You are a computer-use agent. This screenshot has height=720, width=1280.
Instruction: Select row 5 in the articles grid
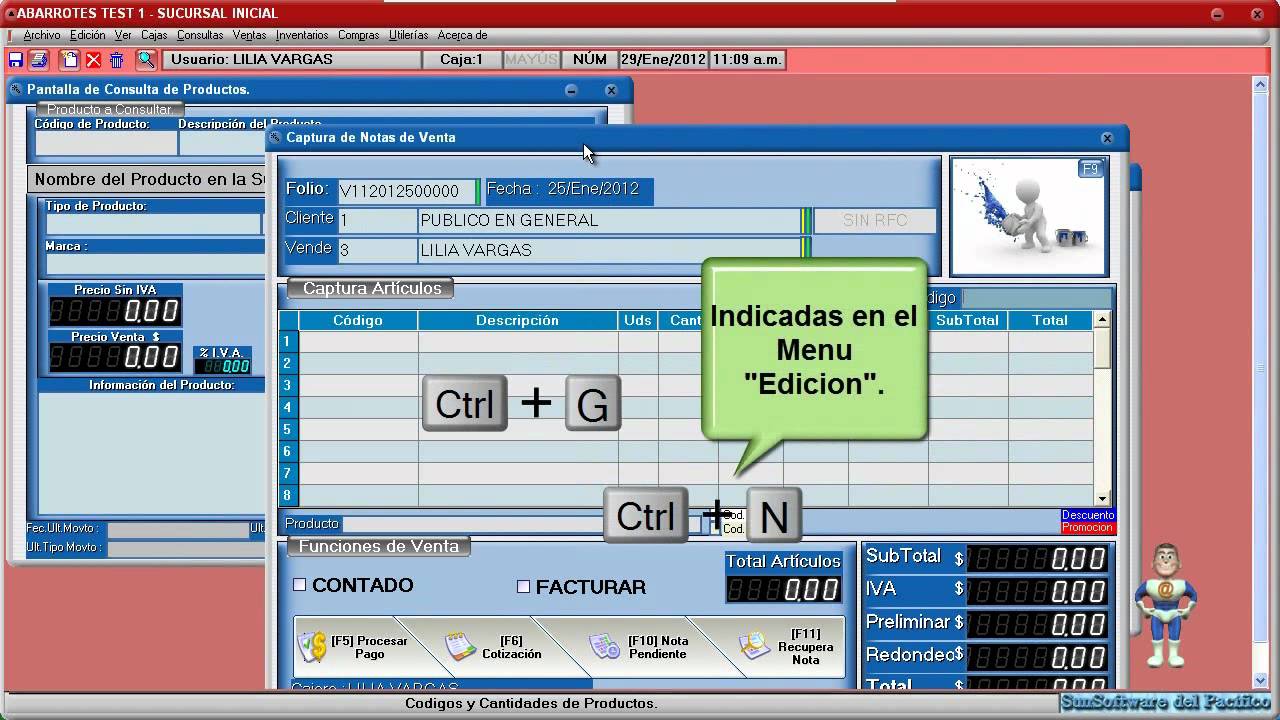pos(287,429)
